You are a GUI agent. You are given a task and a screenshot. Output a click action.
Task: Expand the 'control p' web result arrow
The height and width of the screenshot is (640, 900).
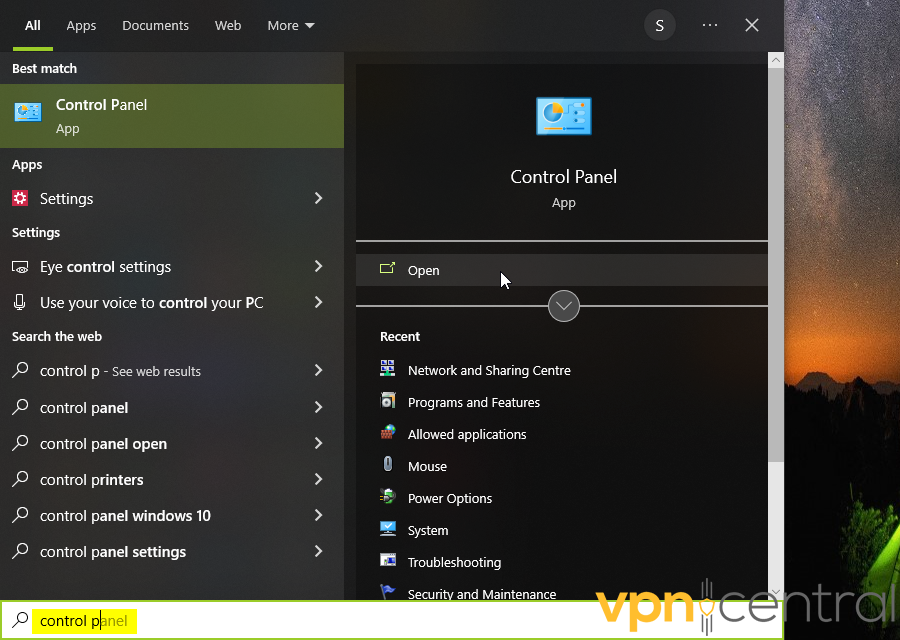[319, 371]
